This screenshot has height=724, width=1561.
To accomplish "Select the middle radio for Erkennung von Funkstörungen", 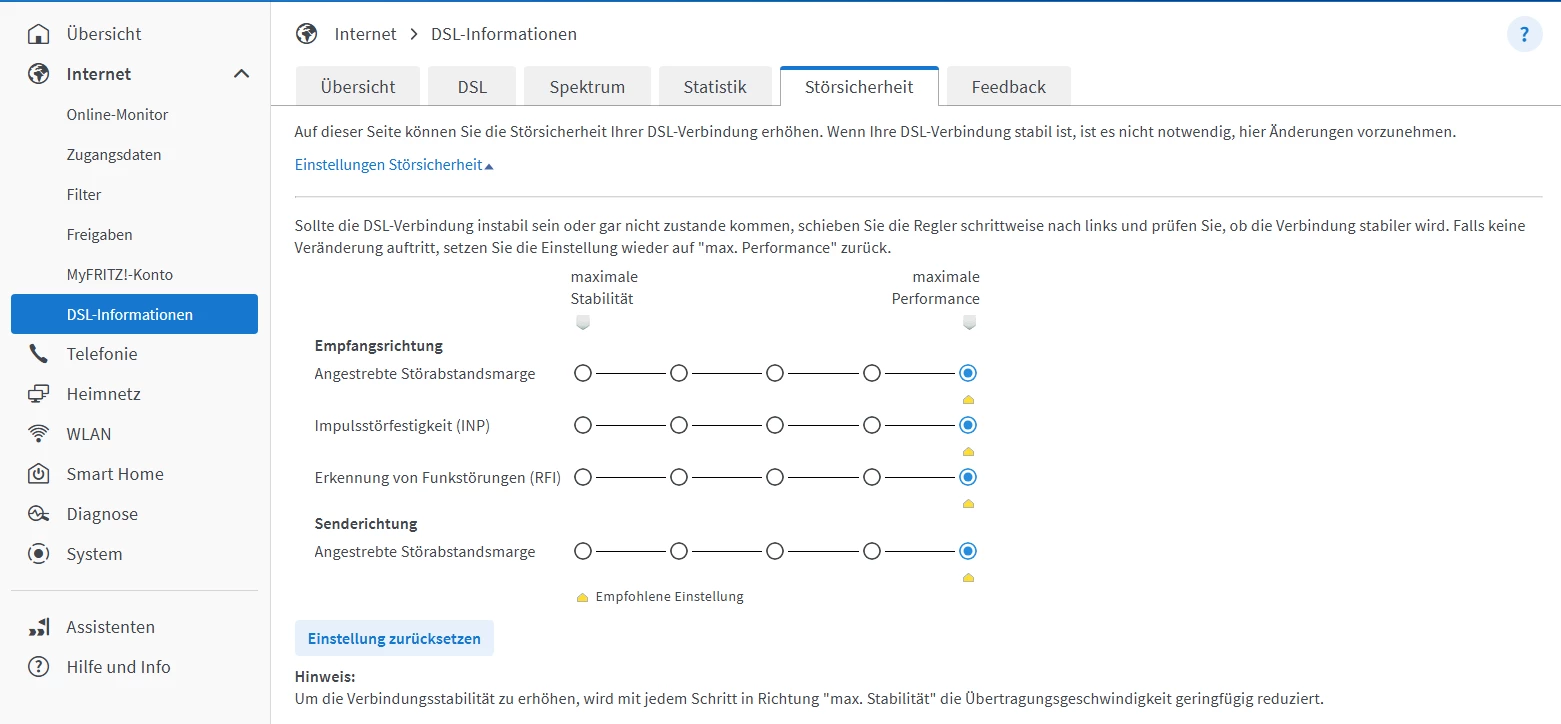I will point(775,477).
